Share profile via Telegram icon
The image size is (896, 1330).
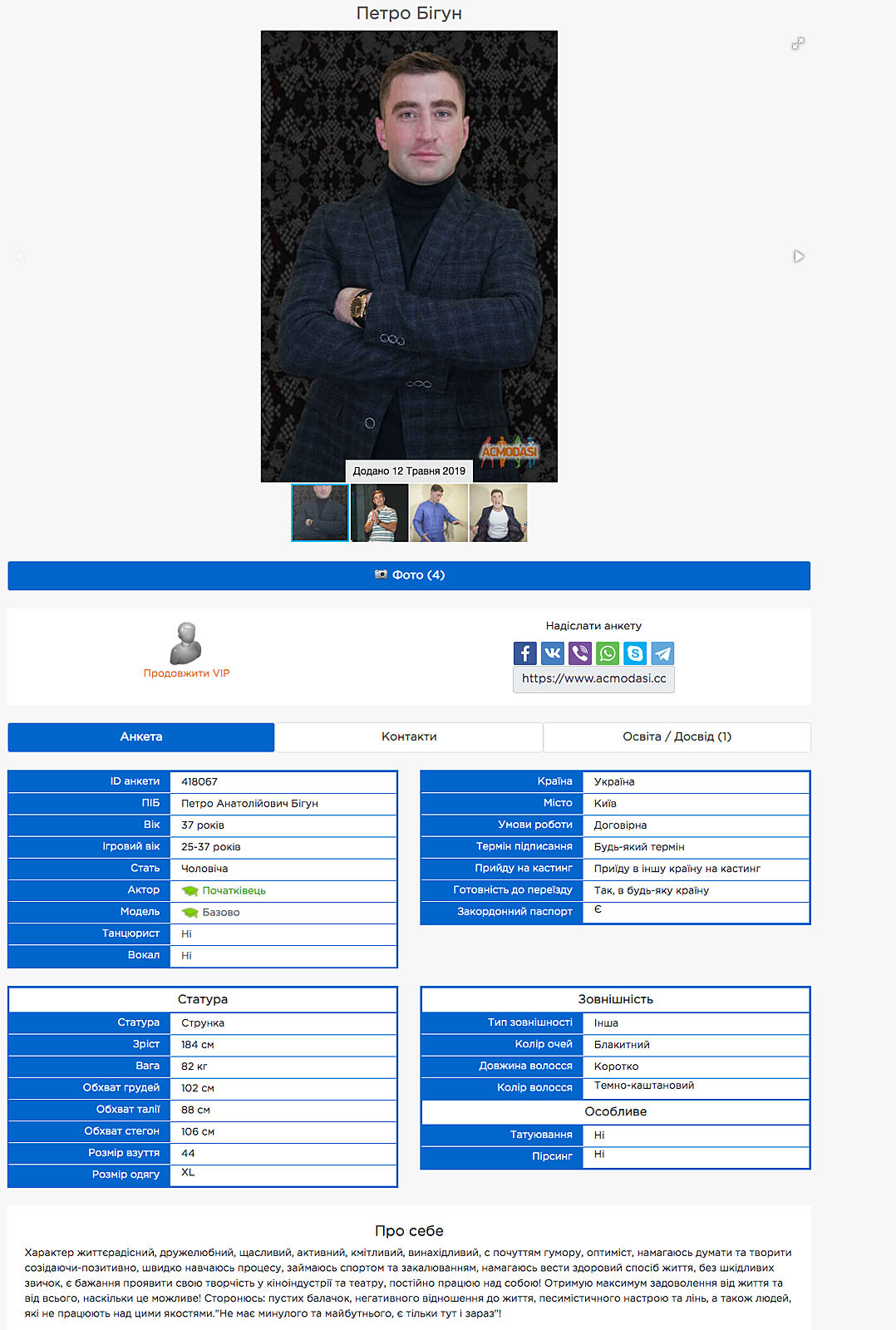point(662,653)
